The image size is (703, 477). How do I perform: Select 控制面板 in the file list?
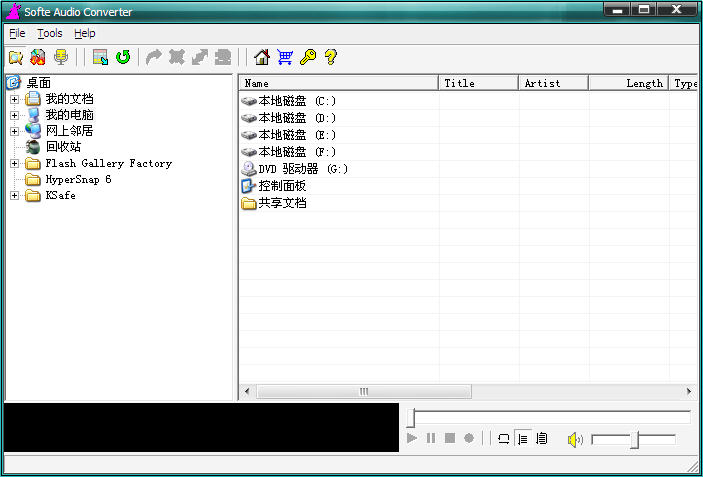[281, 186]
